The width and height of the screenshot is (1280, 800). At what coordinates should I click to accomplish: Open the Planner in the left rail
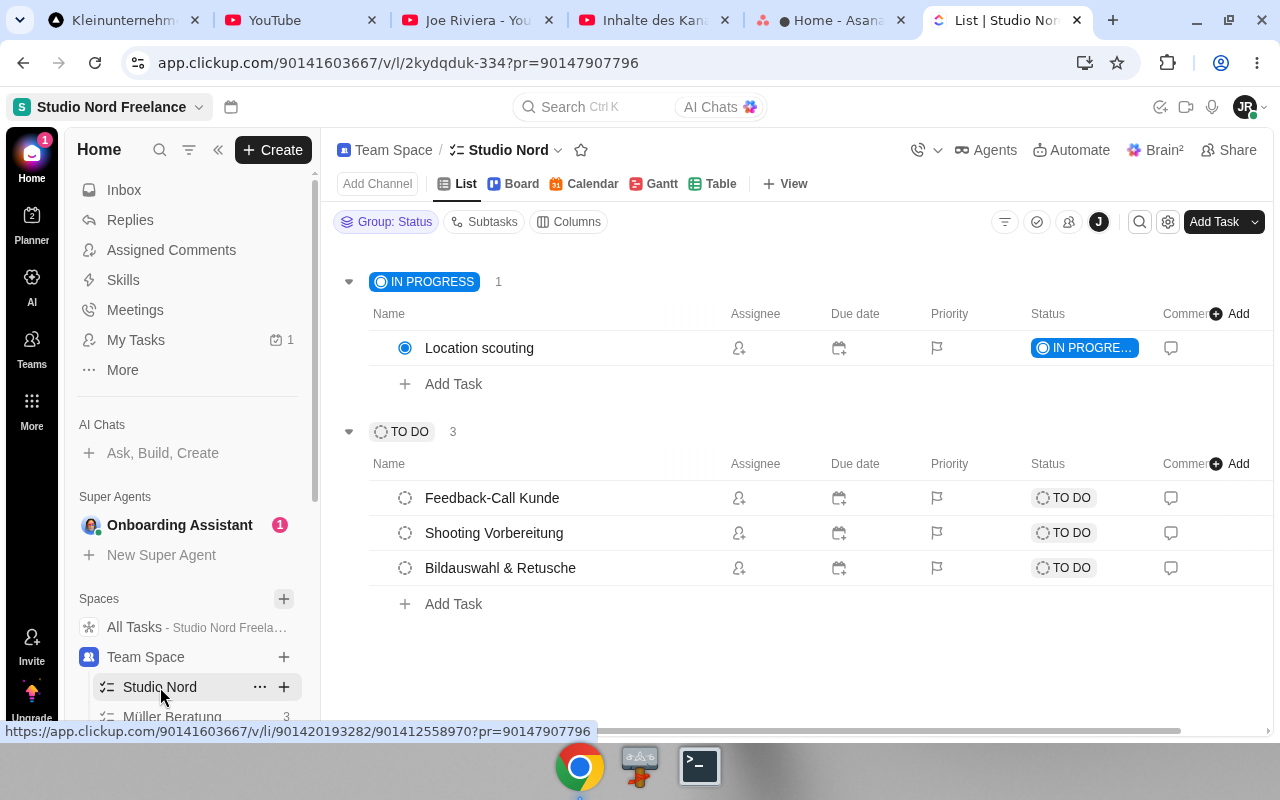(31, 225)
